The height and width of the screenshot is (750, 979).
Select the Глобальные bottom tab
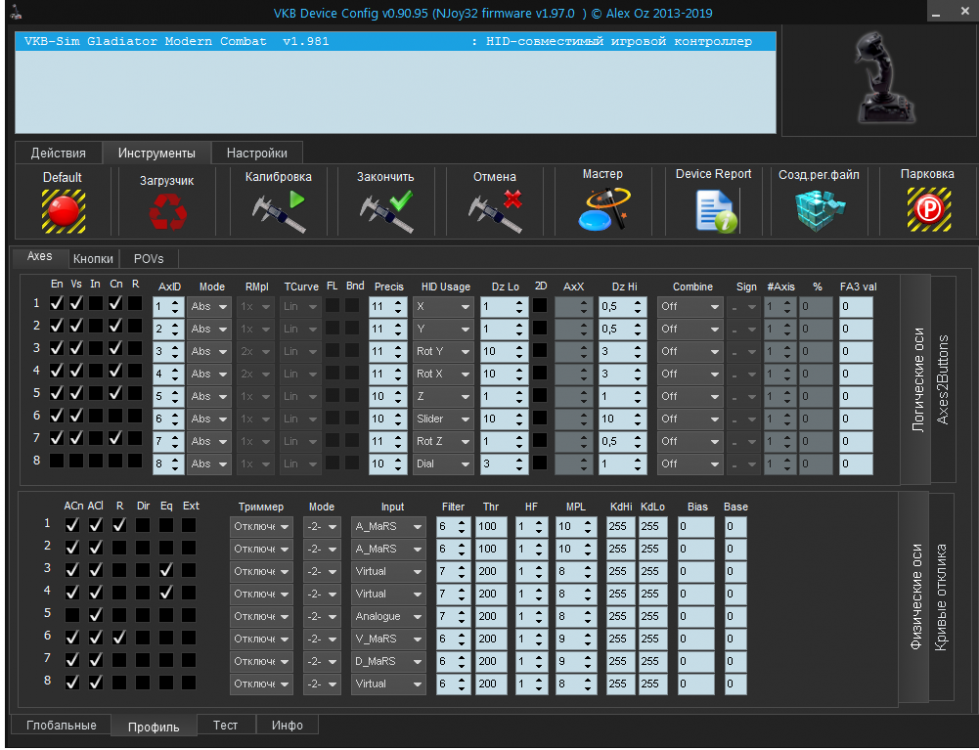click(x=61, y=725)
